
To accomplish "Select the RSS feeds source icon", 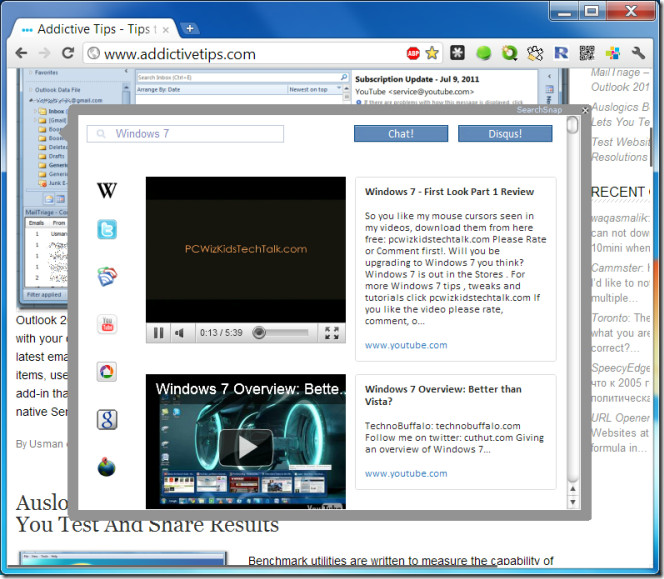I will (x=107, y=277).
